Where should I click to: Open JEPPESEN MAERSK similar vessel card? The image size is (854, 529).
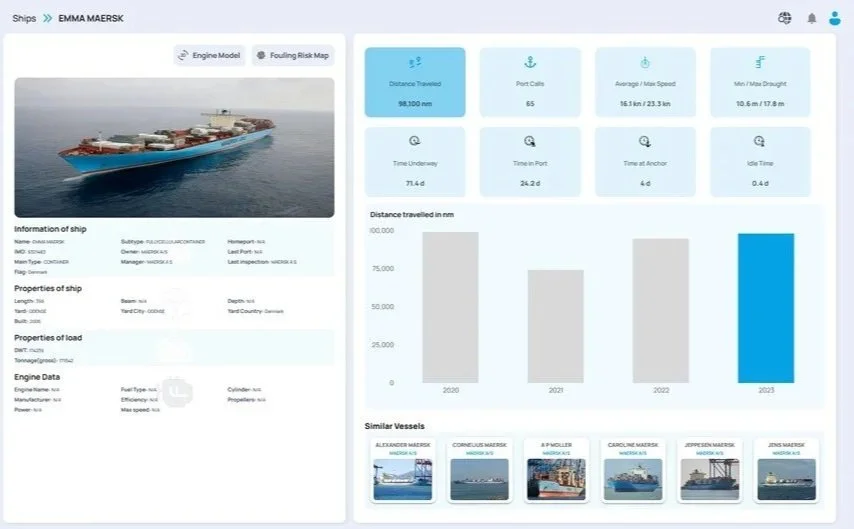point(710,470)
